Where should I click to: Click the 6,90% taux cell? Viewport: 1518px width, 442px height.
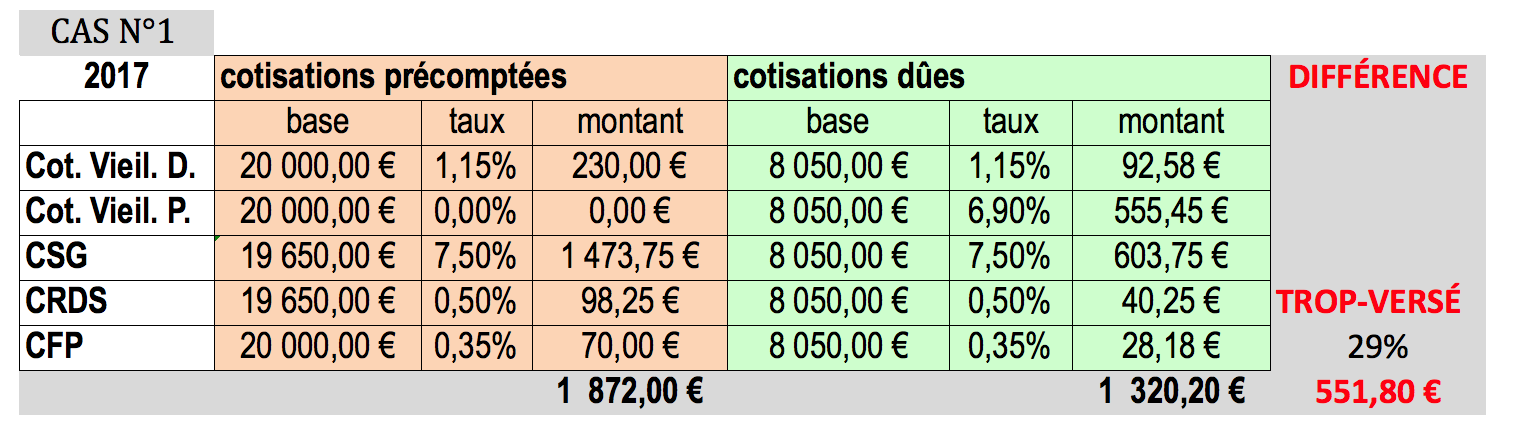coord(1011,213)
